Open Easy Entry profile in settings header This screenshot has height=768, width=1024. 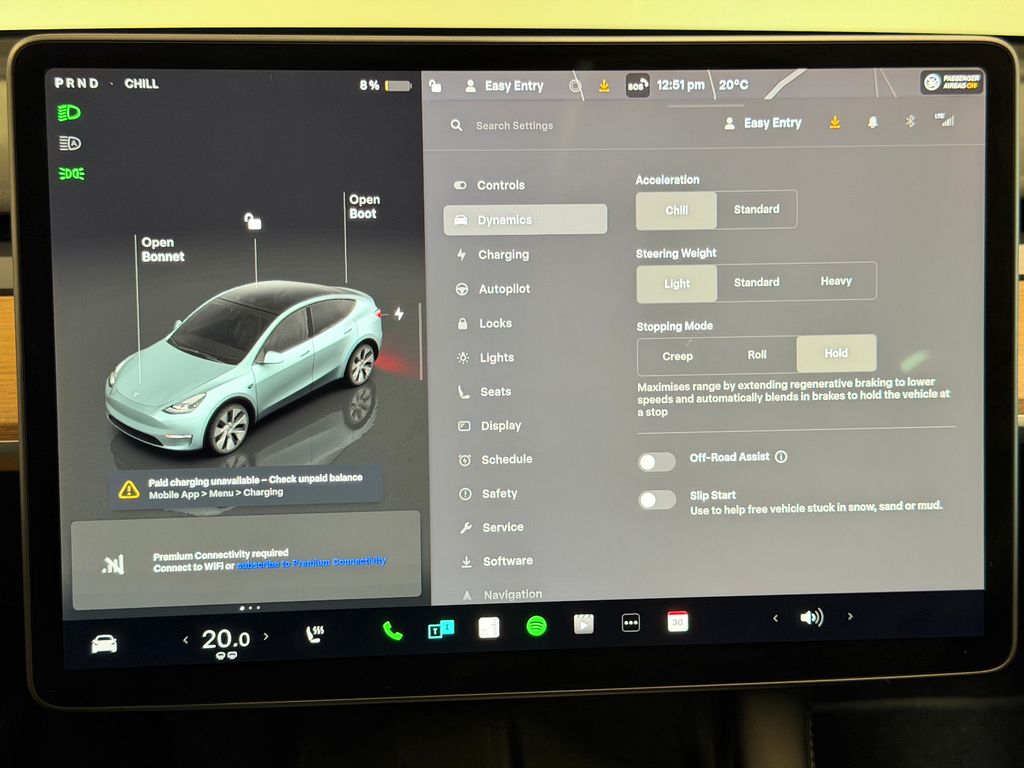tap(763, 123)
